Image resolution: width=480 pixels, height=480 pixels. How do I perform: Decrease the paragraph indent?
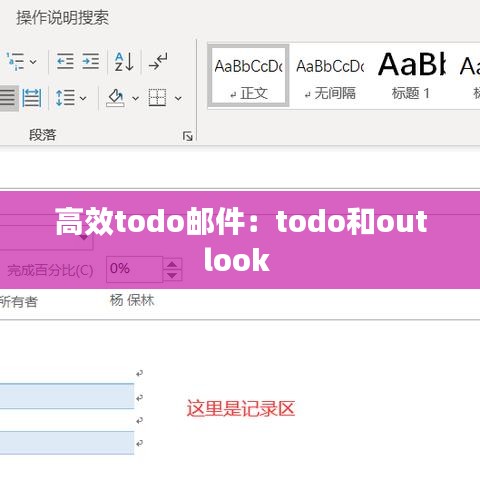(65, 61)
